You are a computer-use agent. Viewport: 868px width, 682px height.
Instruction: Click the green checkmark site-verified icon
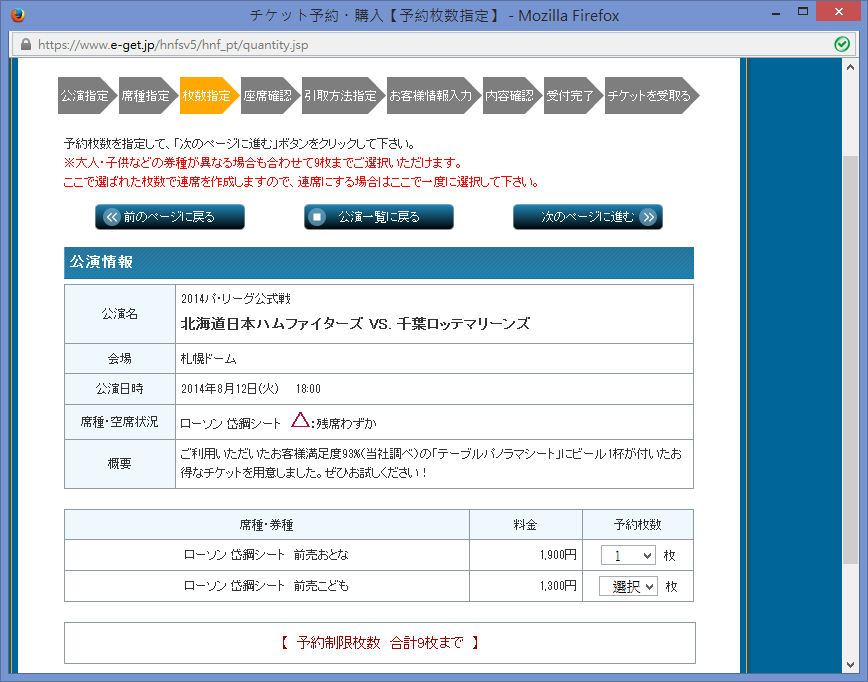pyautogui.click(x=842, y=44)
